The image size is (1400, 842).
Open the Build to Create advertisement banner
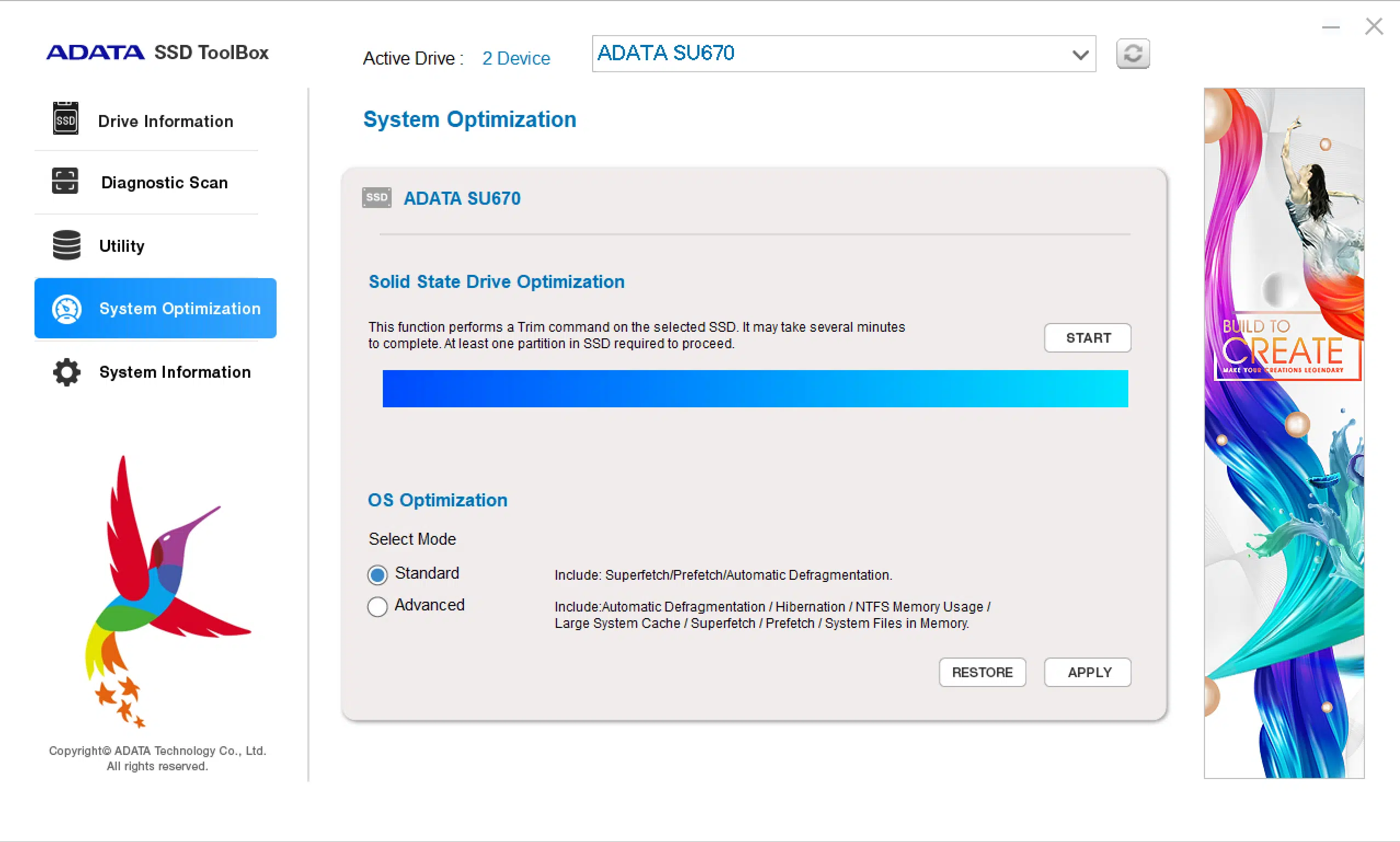[1284, 433]
